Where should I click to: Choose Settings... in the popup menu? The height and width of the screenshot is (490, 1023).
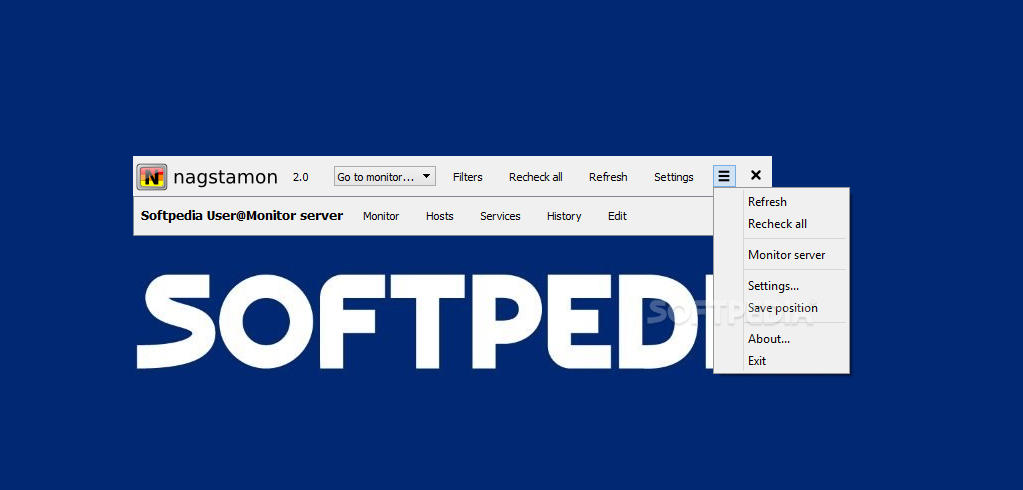782,286
